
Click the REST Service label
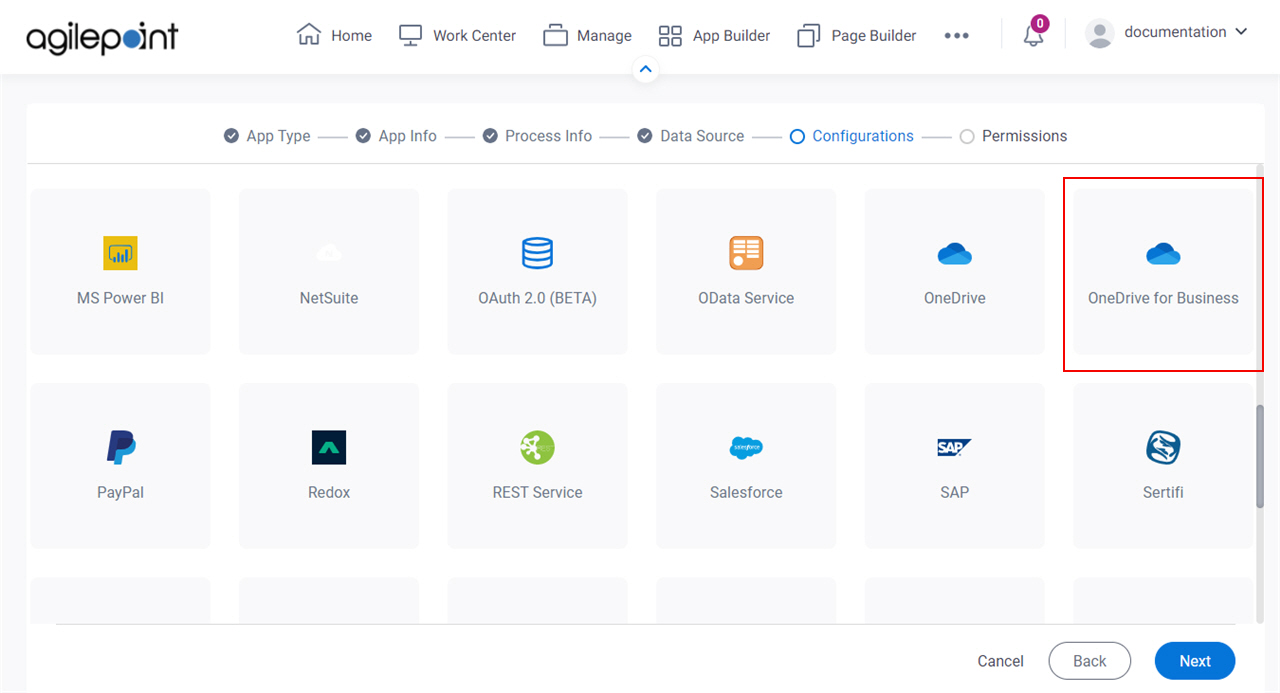pos(537,492)
